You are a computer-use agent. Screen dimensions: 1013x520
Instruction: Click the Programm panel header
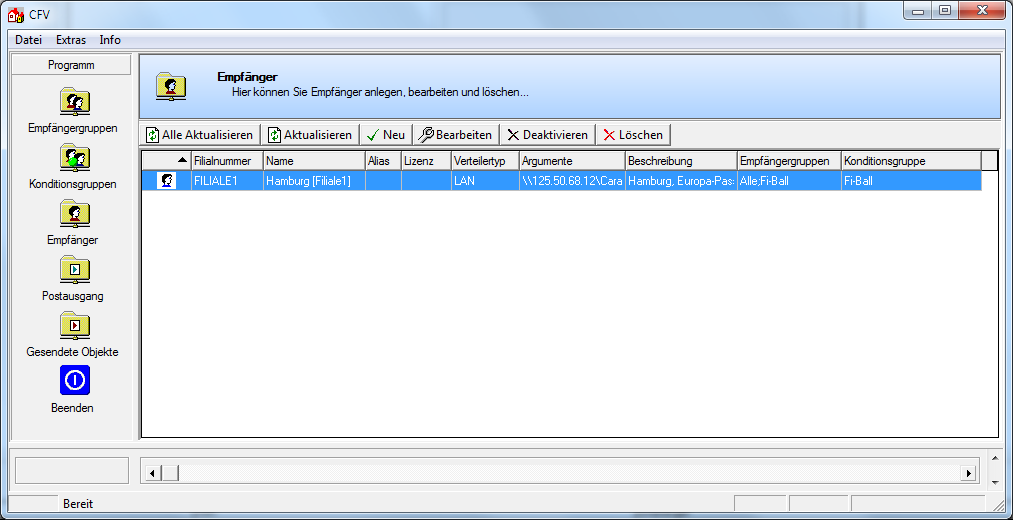[x=71, y=65]
